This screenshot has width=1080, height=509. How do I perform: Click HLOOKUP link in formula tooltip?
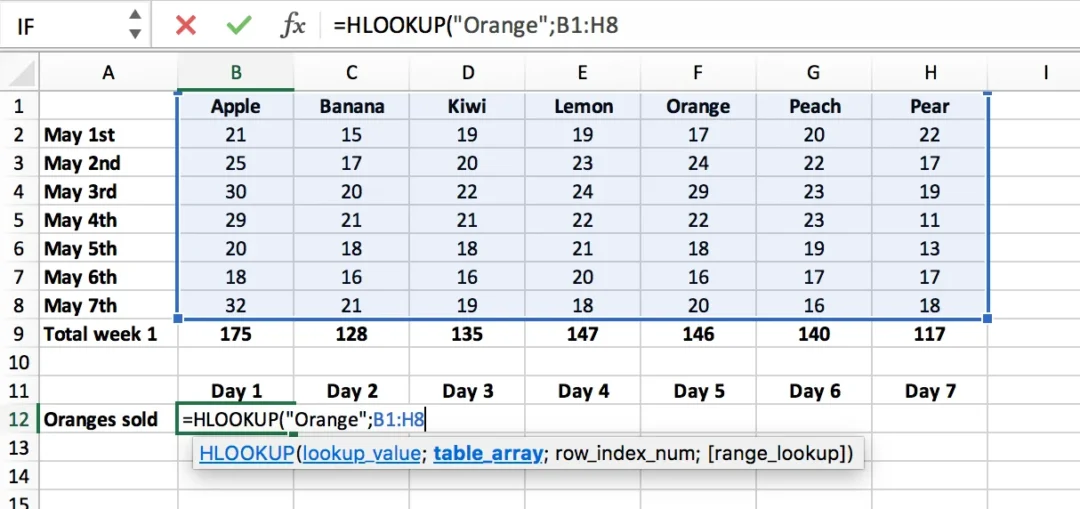246,453
